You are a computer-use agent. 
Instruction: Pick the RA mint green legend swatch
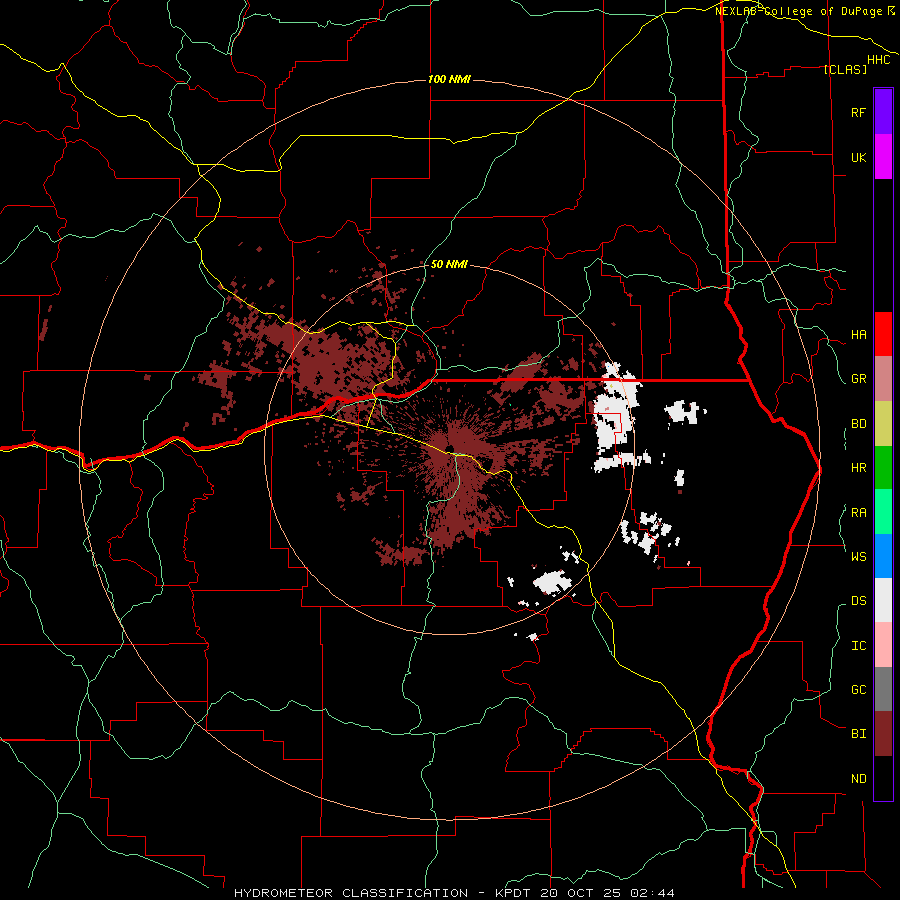pos(883,512)
